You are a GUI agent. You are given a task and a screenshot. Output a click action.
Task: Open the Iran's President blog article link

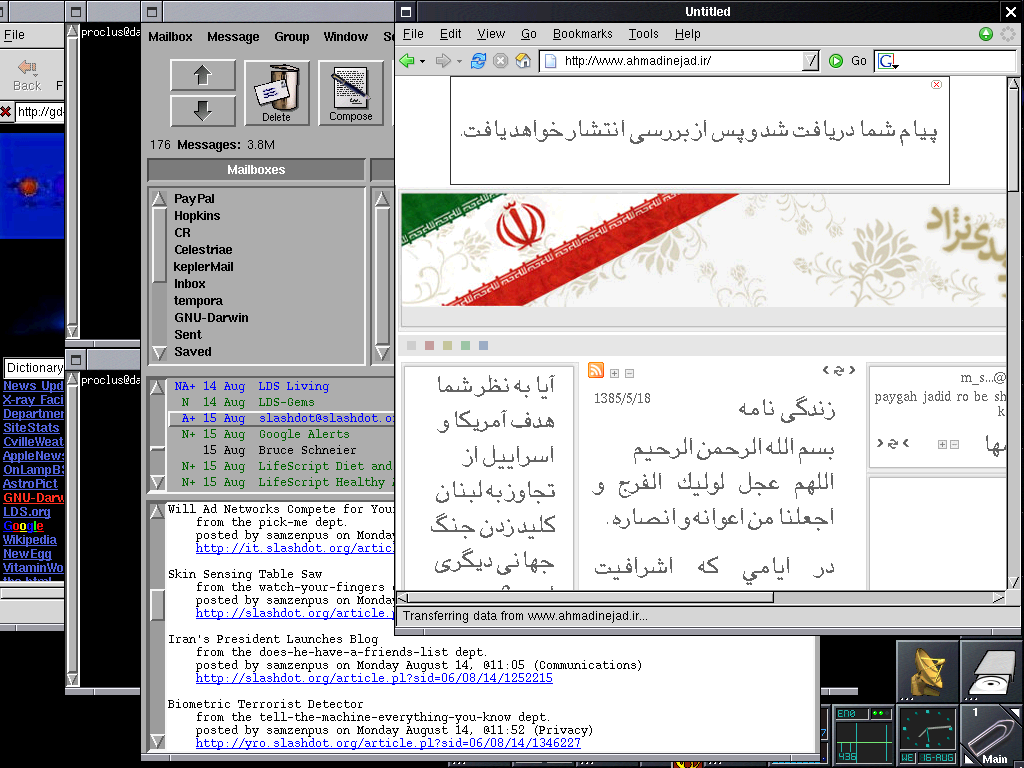coord(374,678)
